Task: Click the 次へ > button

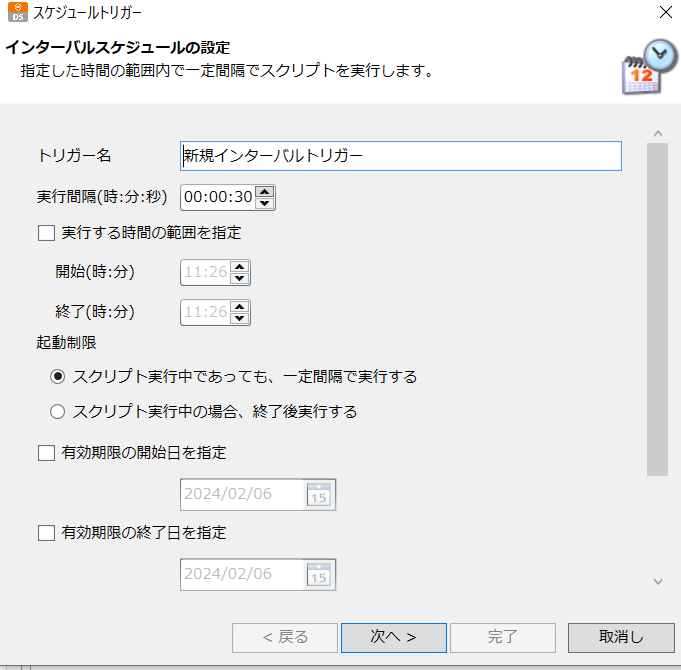Action: [x=393, y=637]
